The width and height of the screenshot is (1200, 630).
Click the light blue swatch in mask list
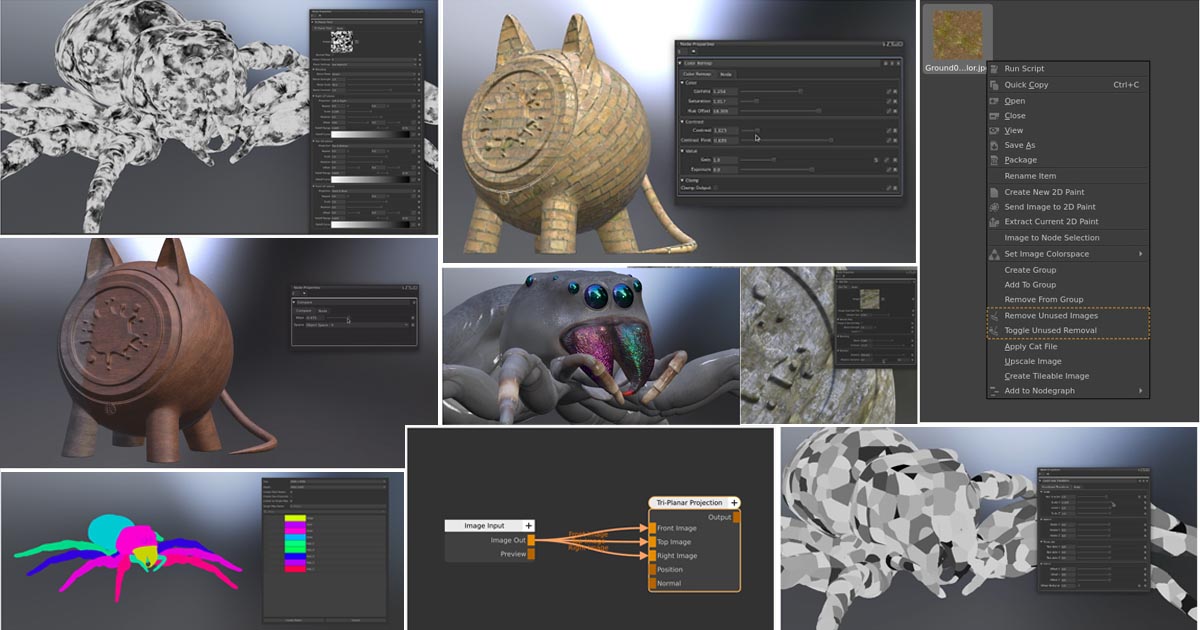pos(295,537)
